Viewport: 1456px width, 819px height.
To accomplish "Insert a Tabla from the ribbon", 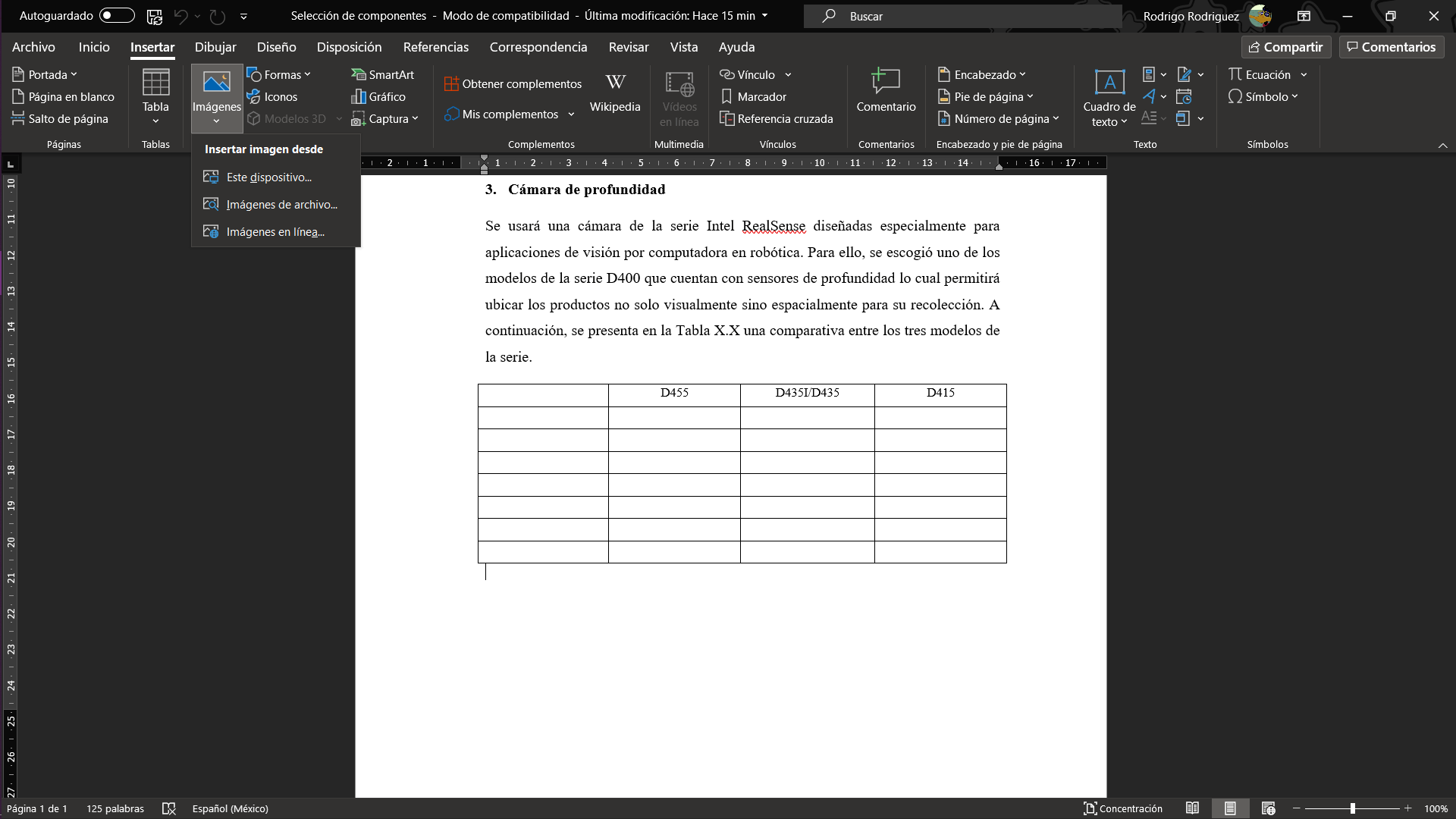I will 155,96.
